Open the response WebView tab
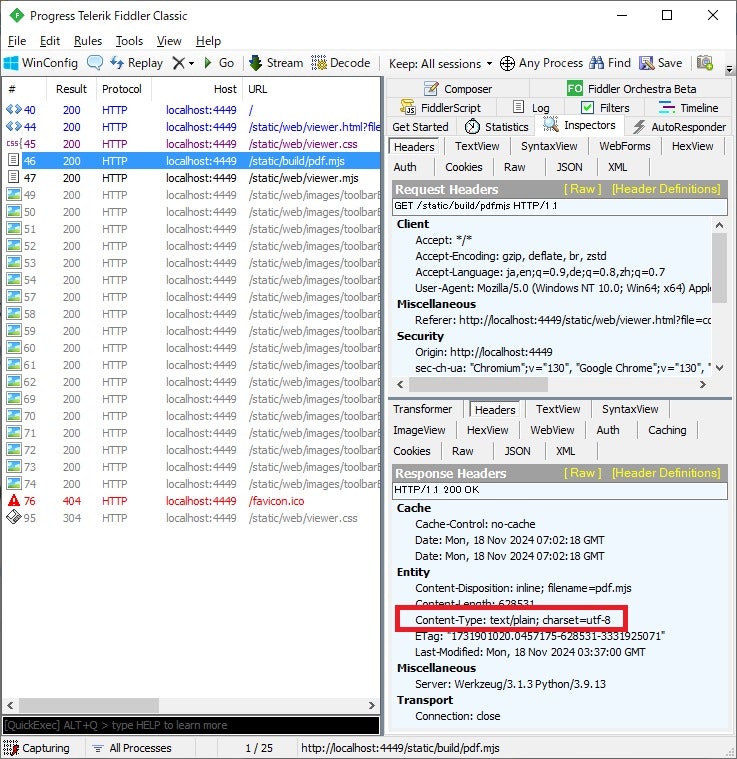The image size is (737, 759). coord(552,430)
